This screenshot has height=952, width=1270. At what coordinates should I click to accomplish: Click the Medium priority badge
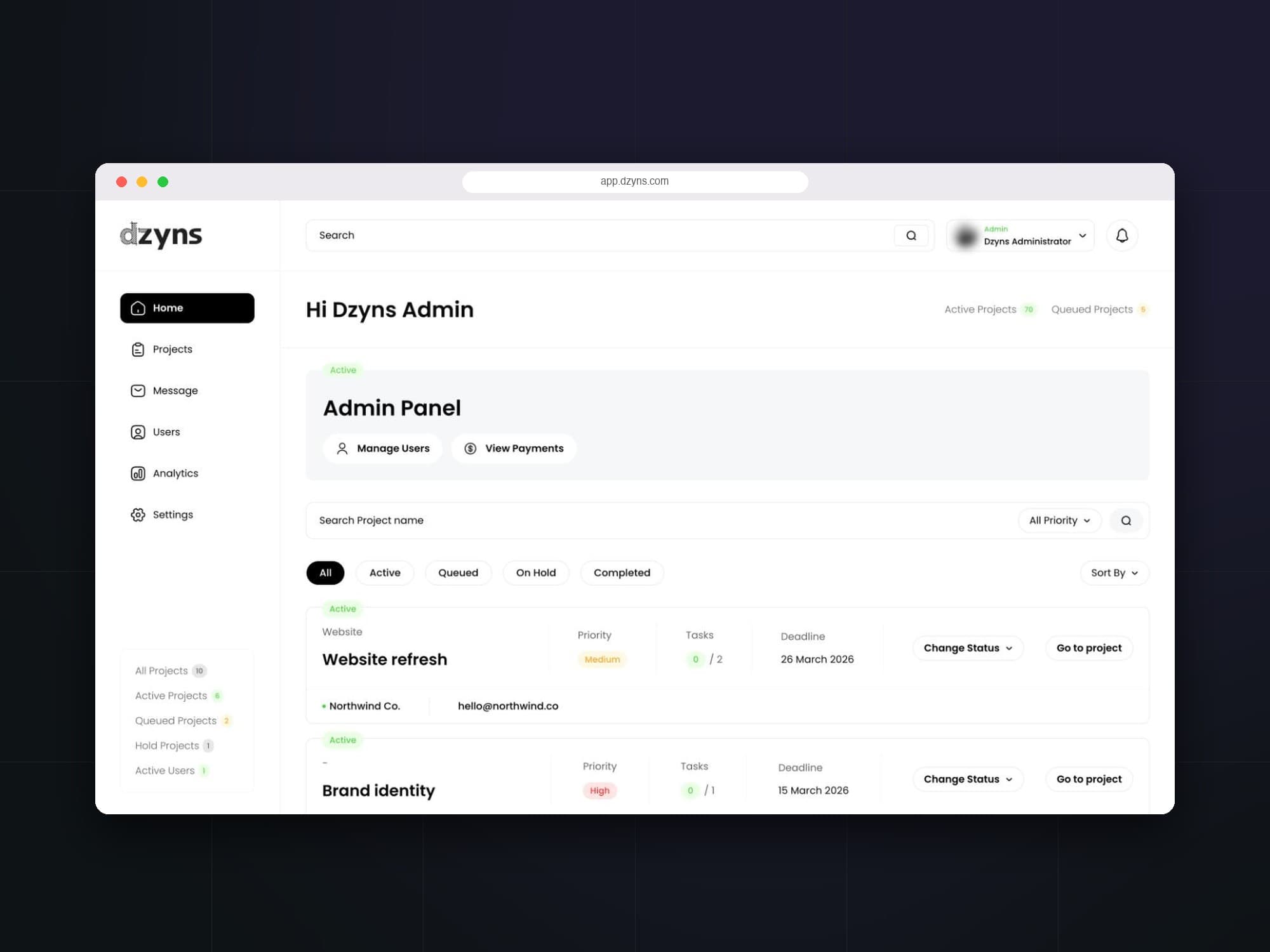[x=602, y=659]
